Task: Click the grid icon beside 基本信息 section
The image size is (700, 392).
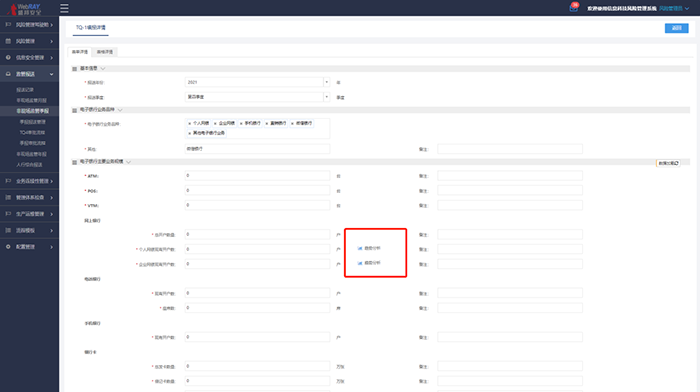Action: click(x=75, y=69)
